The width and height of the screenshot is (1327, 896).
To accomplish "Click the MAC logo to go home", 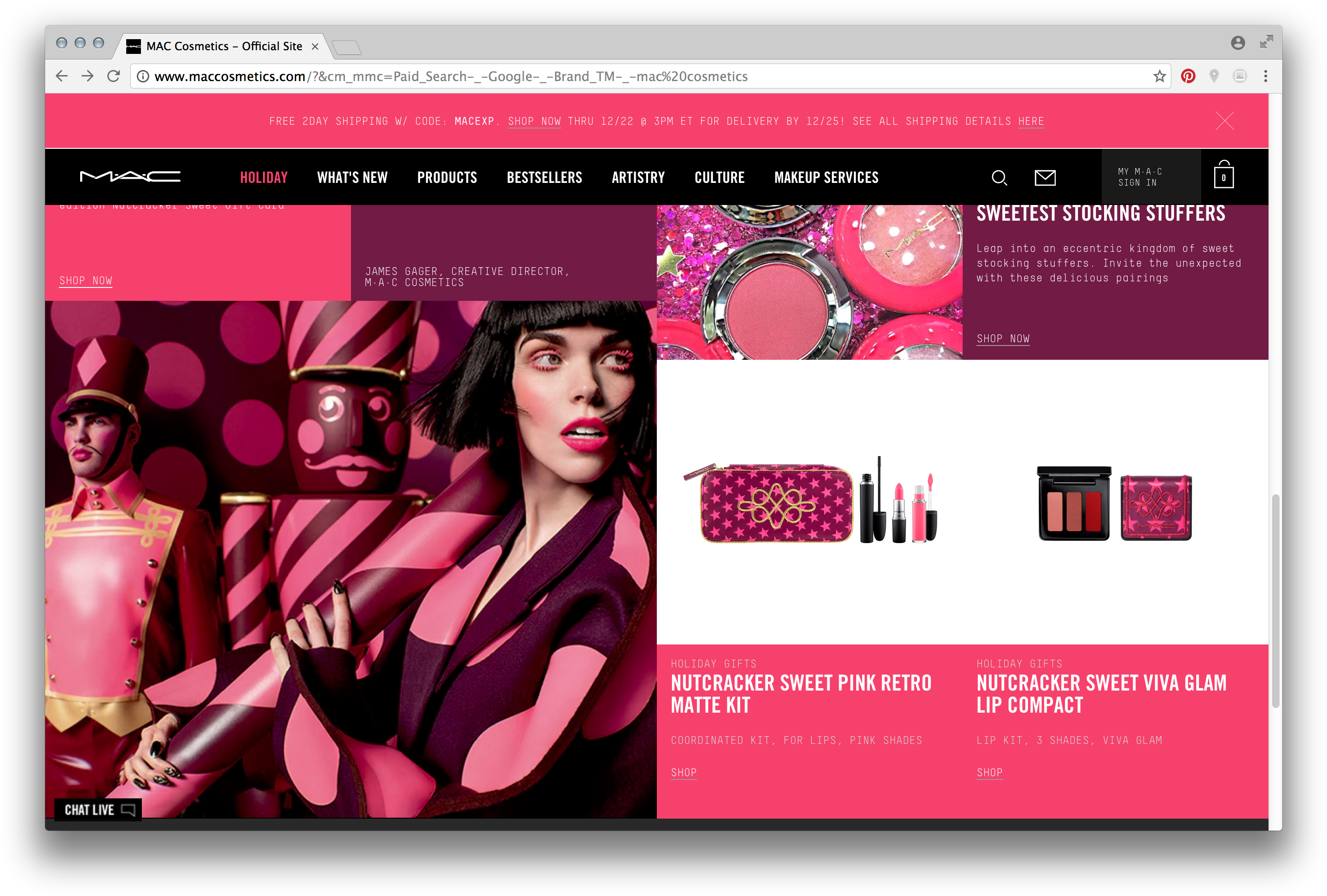I will pos(131,177).
